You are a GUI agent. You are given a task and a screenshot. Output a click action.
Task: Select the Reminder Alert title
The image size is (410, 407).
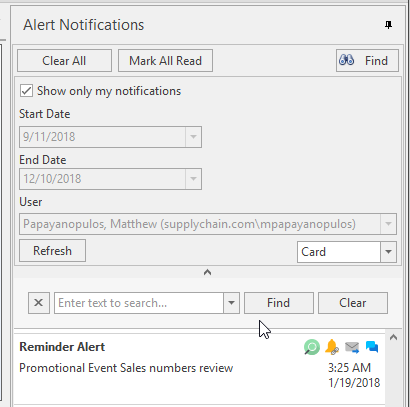tap(62, 347)
